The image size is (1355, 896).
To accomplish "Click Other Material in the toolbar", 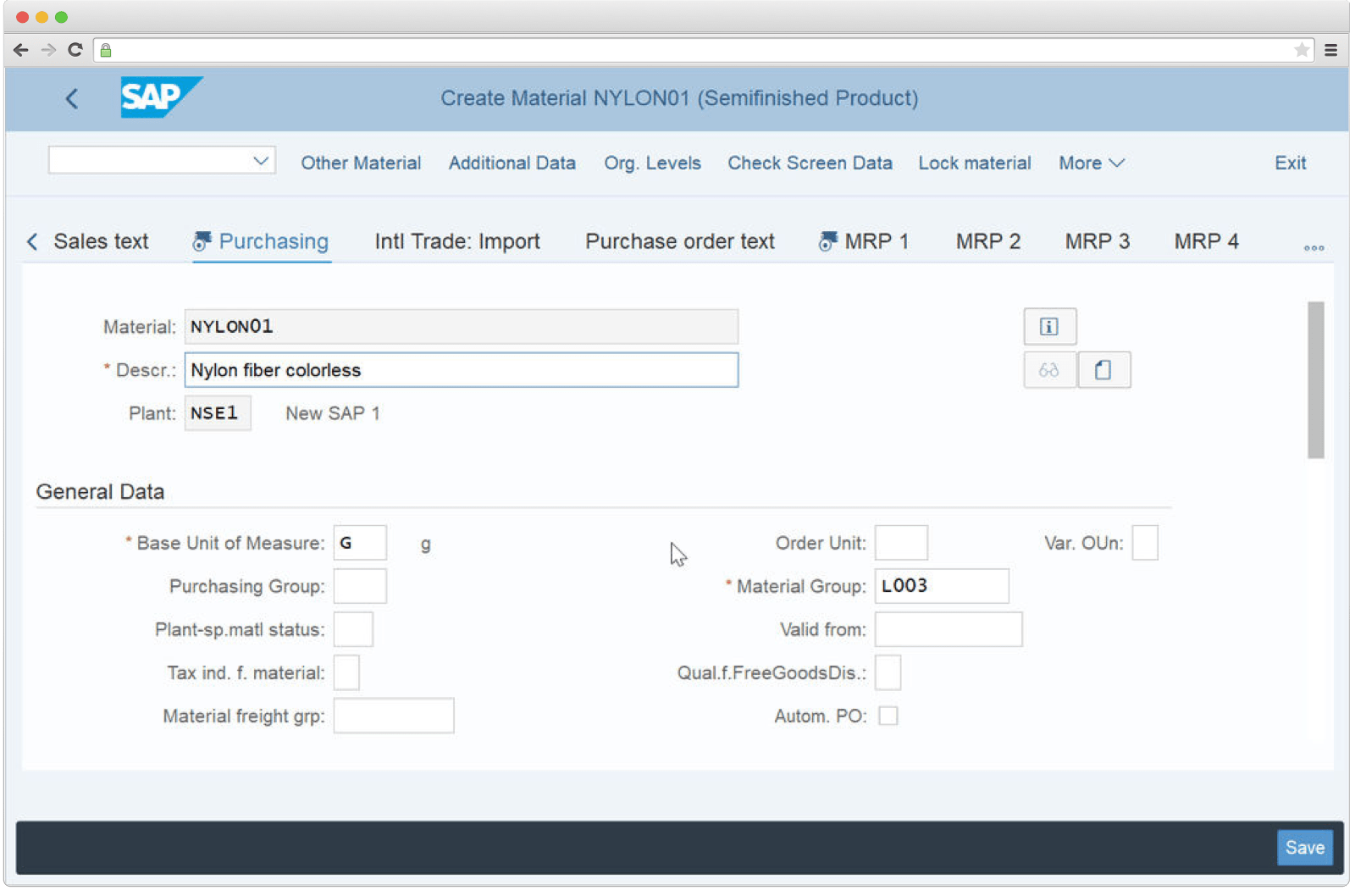I will coord(361,163).
